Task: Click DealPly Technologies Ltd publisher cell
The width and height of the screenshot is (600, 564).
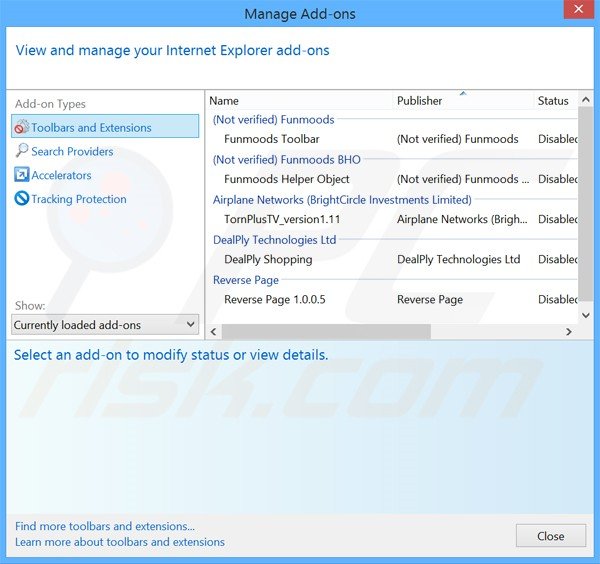Action: point(458,259)
